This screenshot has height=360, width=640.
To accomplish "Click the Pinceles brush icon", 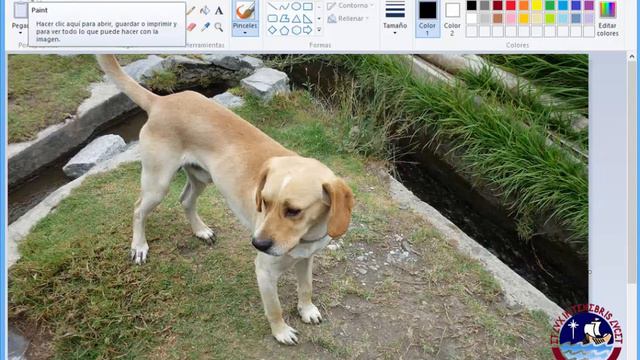I will click(245, 10).
